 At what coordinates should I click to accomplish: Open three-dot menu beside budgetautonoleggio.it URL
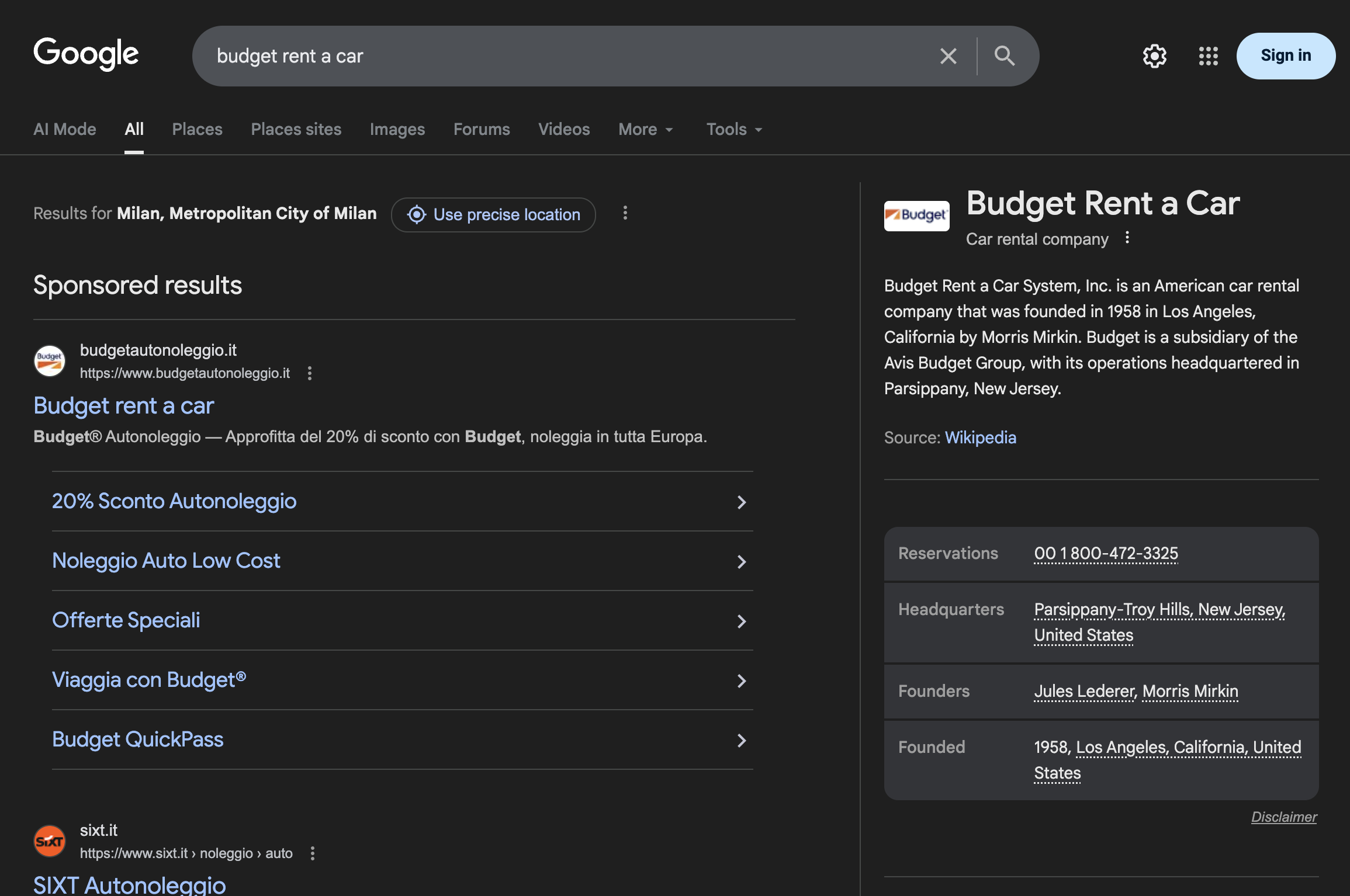coord(310,373)
